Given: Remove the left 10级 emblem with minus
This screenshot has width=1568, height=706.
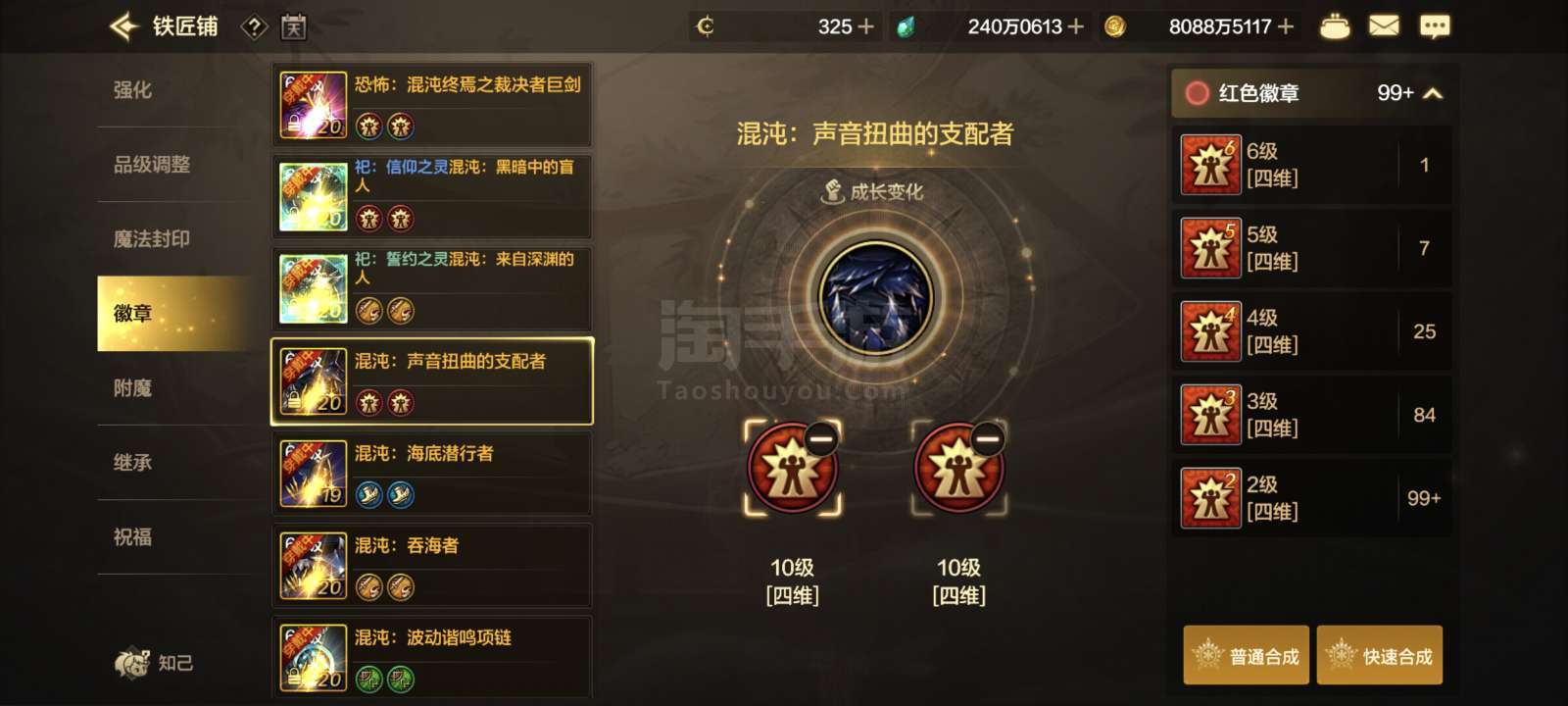Looking at the screenshot, I should click(821, 438).
